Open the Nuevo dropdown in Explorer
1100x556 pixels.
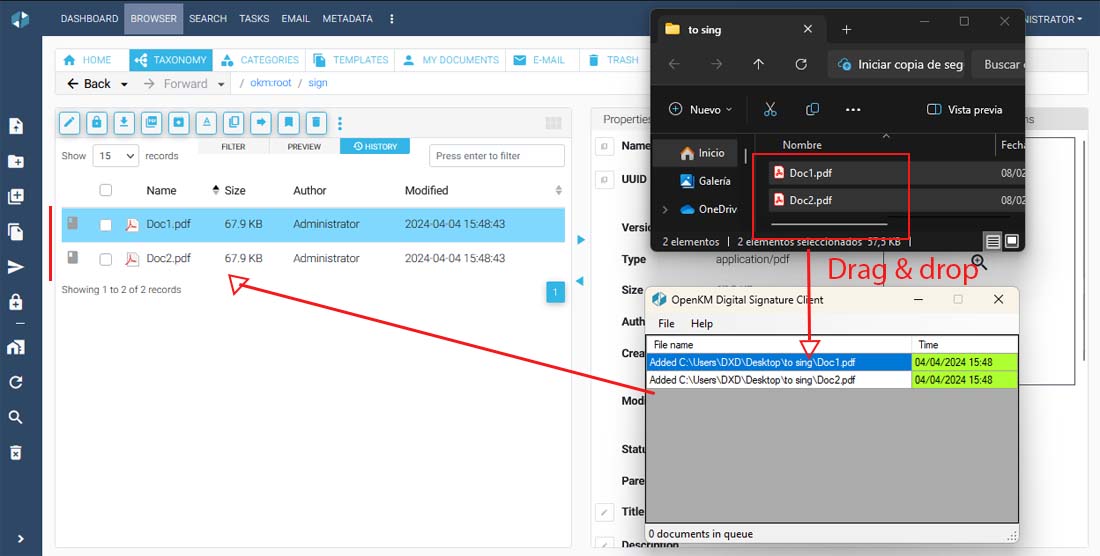coord(700,109)
